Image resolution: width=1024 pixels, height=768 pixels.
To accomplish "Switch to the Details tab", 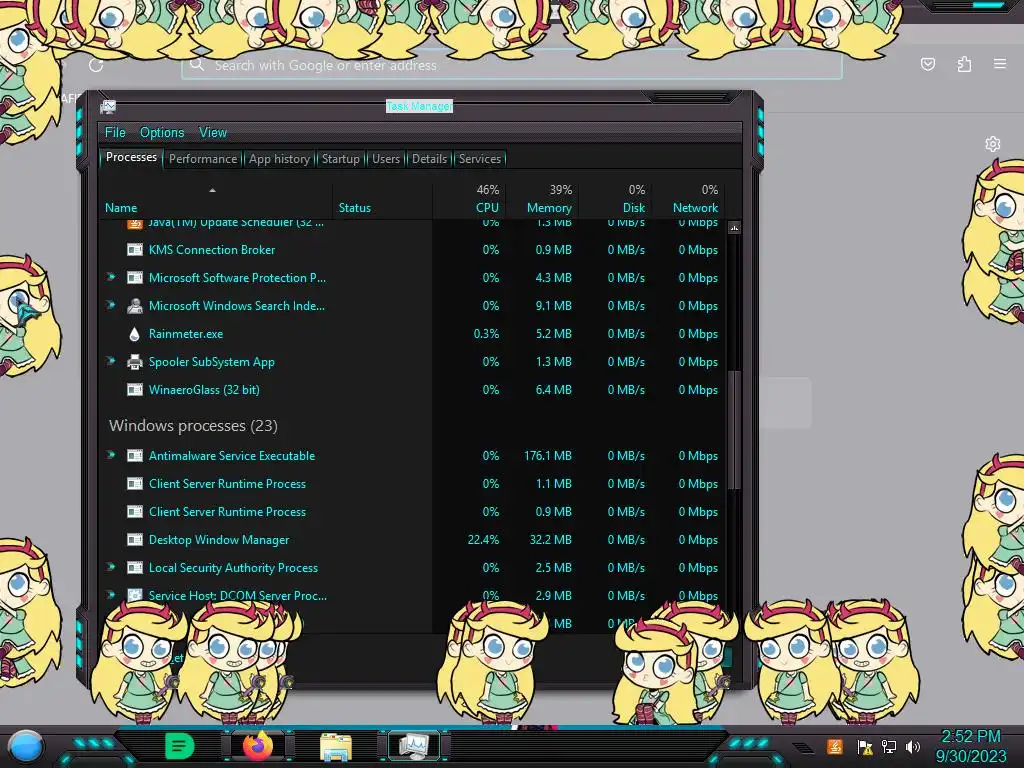I will (x=429, y=159).
